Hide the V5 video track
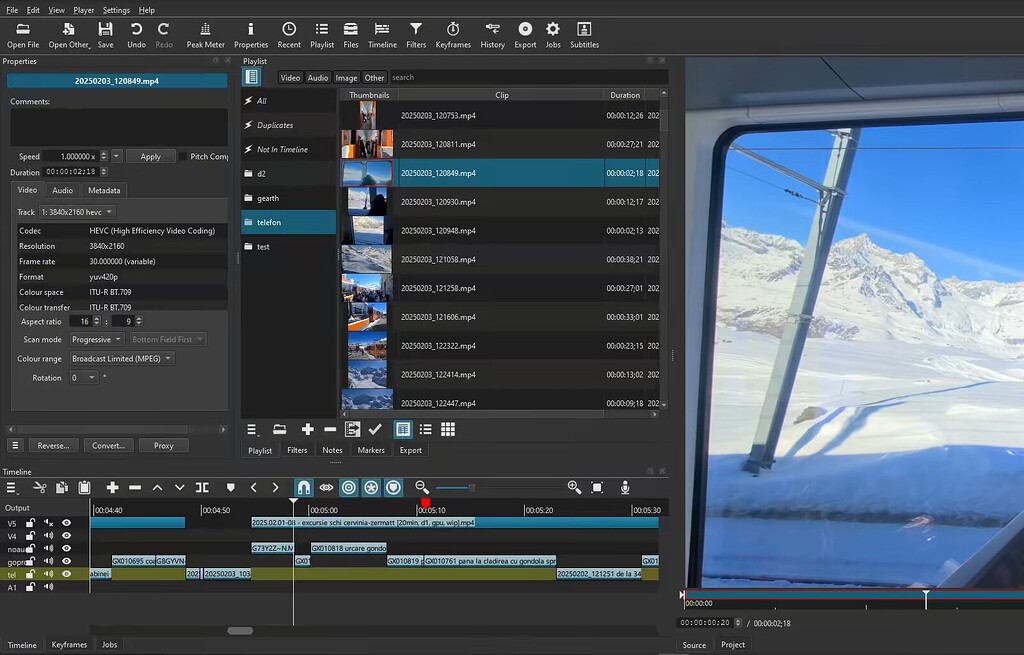The height and width of the screenshot is (655, 1024). [x=66, y=521]
